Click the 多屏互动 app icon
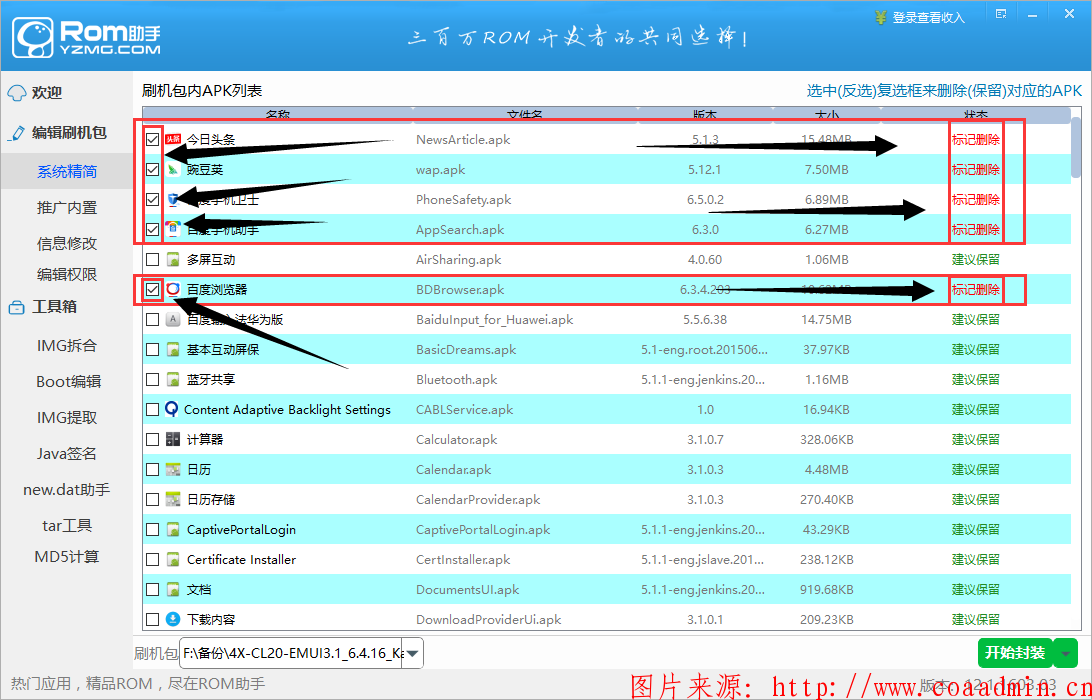Viewport: 1092px width, 700px height. pyautogui.click(x=173, y=259)
